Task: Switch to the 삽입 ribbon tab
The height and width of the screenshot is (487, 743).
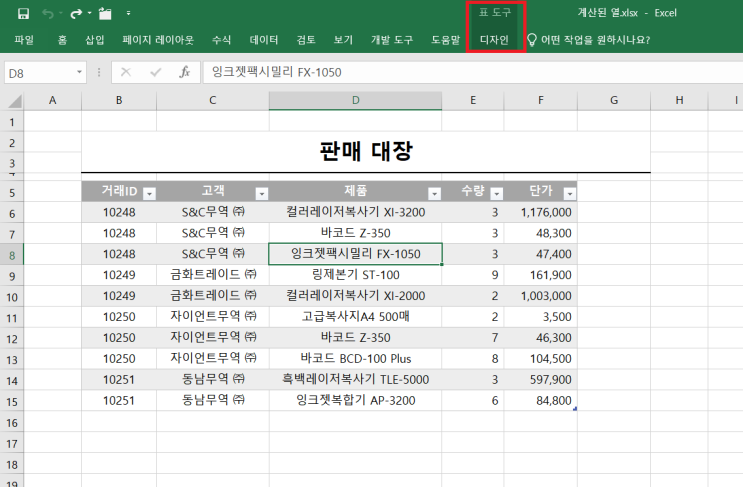Action: pos(94,40)
